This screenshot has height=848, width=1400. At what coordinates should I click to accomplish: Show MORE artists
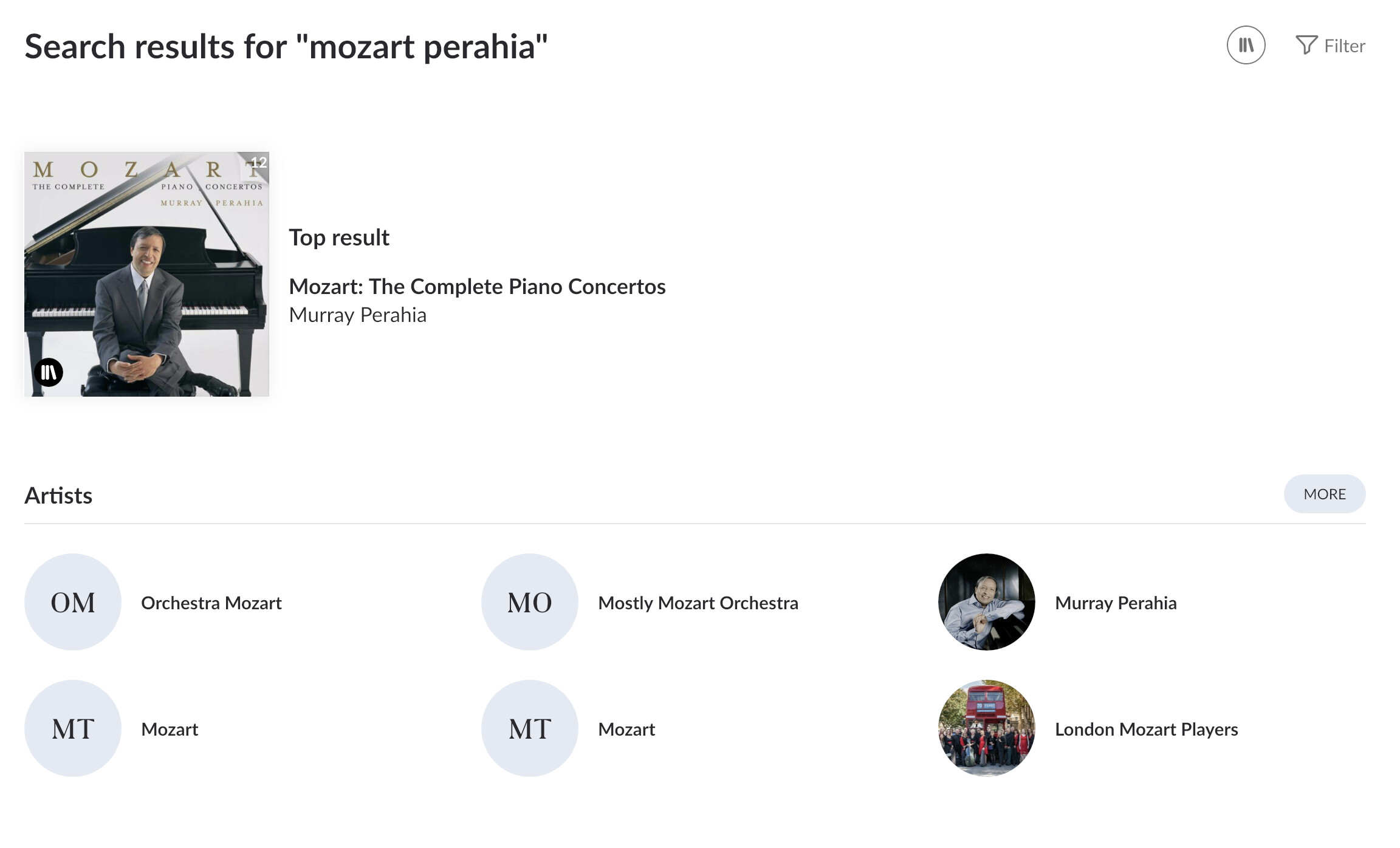[x=1325, y=494]
